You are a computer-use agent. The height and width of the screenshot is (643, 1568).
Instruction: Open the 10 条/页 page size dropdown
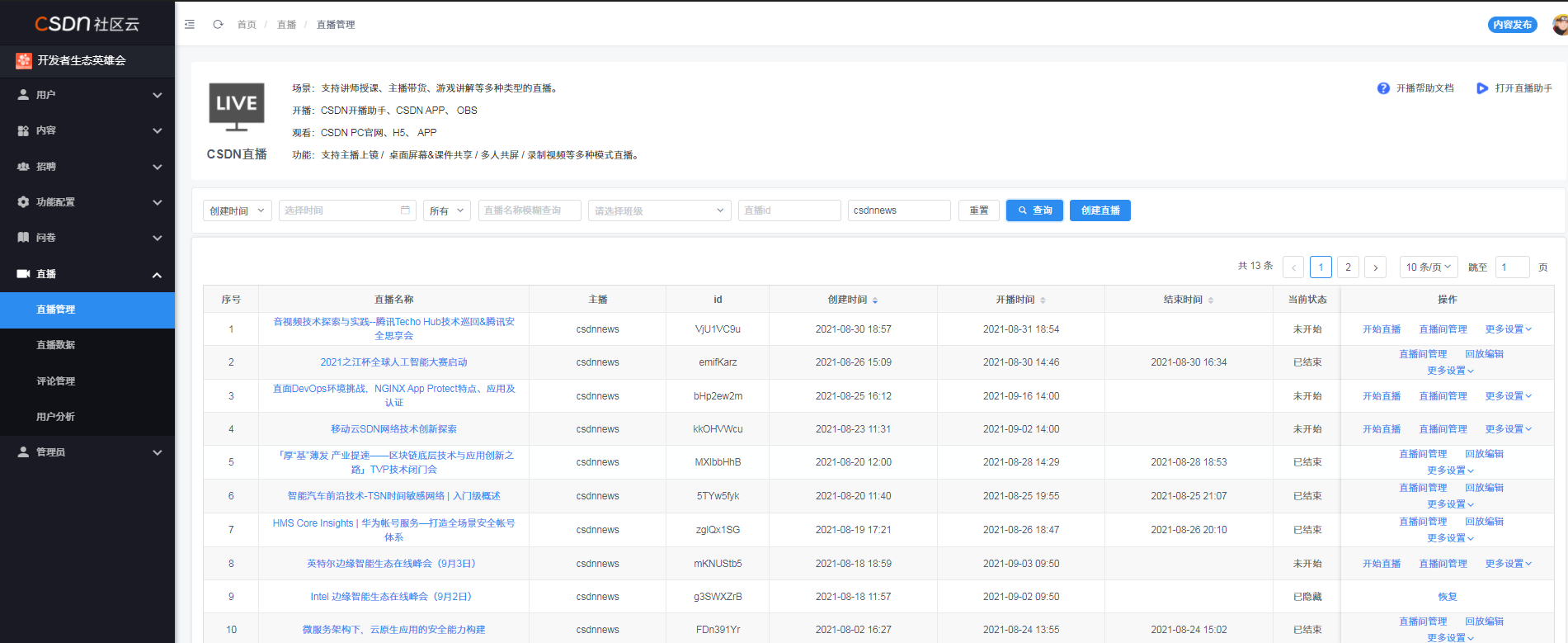pos(1429,267)
